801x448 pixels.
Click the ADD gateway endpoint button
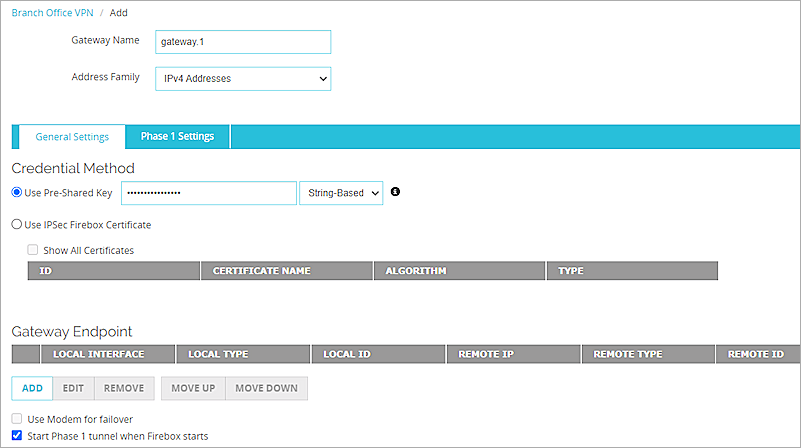coord(32,388)
